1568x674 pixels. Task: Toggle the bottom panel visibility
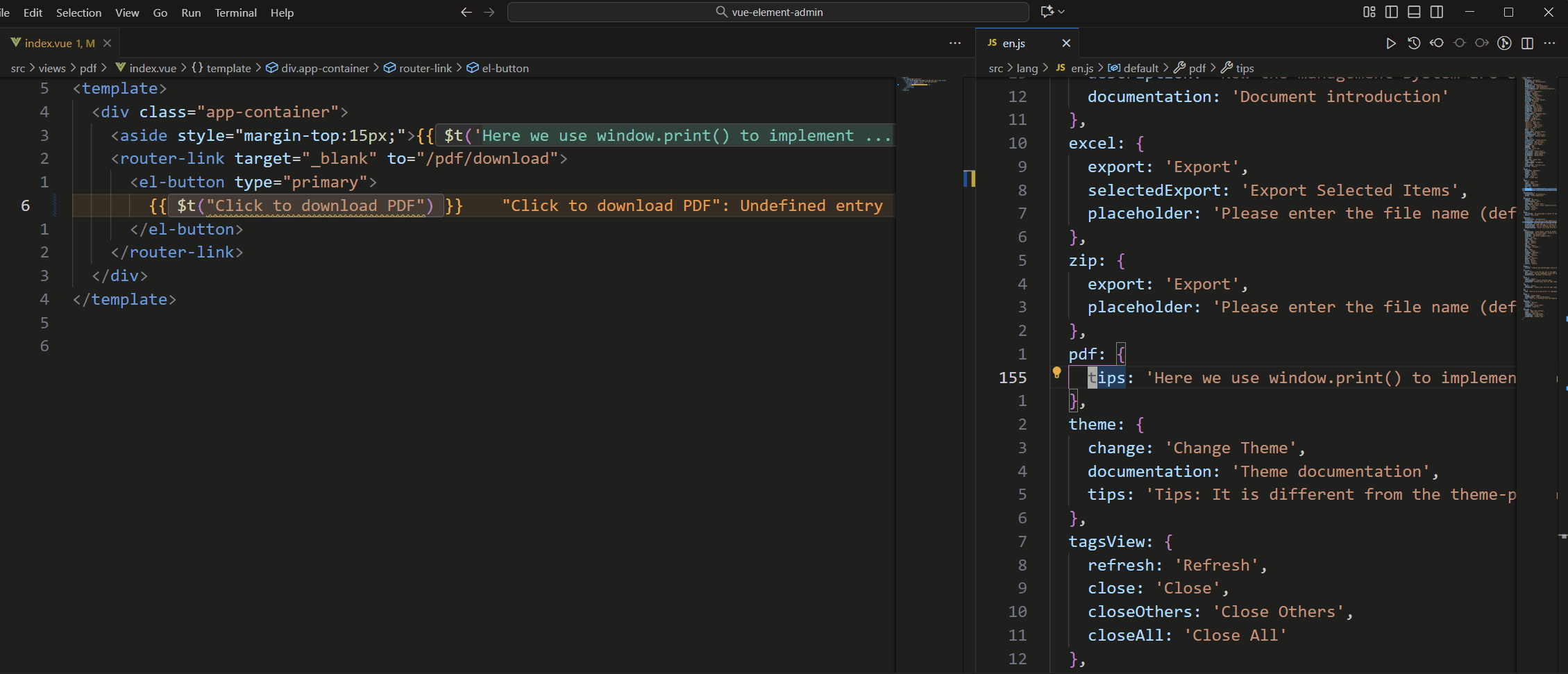[x=1414, y=12]
